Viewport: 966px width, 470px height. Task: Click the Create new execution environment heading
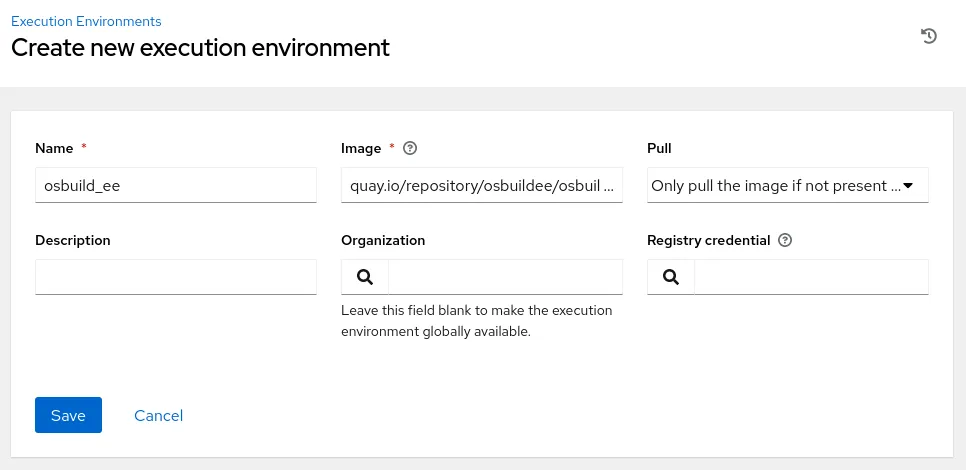[200, 47]
